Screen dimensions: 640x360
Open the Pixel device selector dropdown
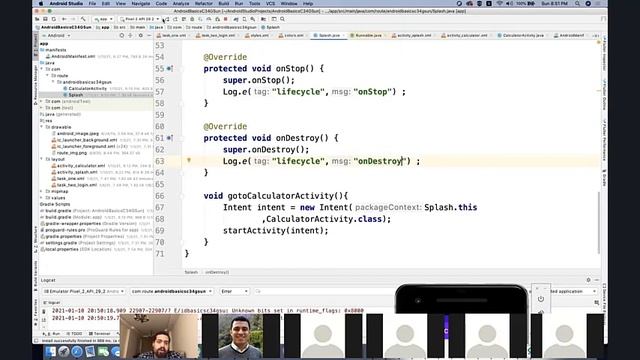point(139,19)
